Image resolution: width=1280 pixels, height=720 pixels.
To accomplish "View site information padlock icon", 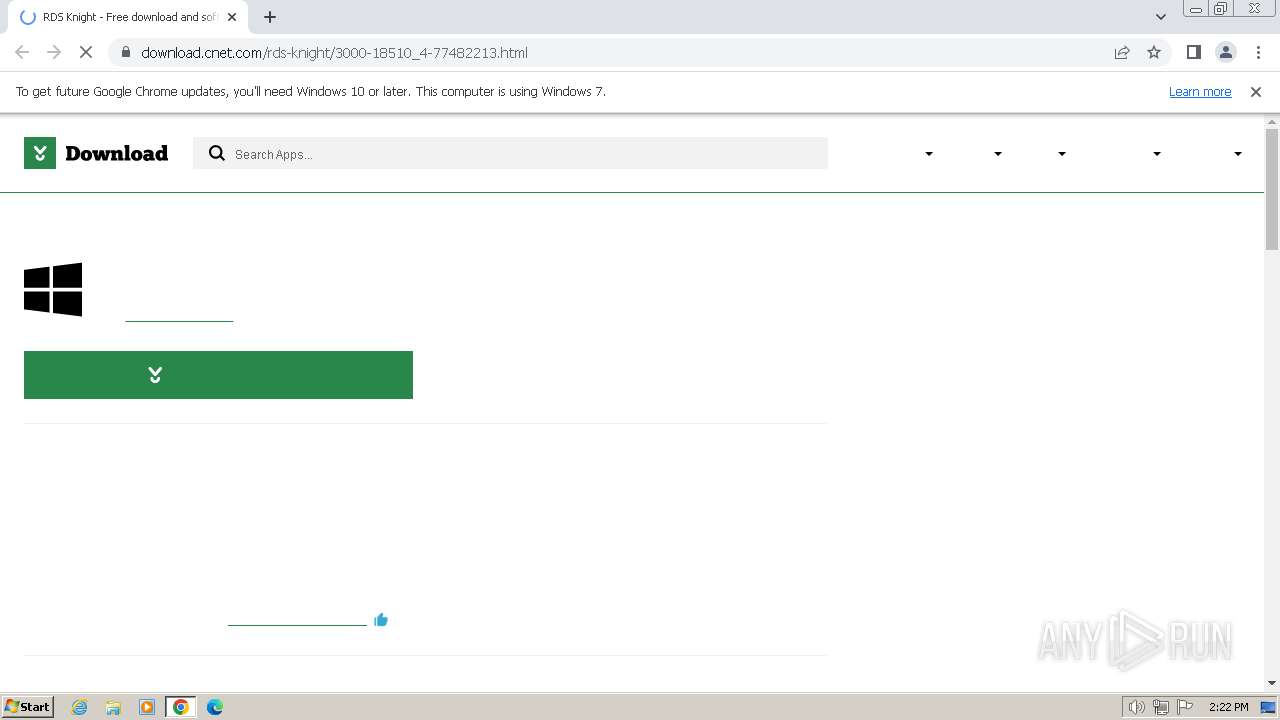I will pos(124,52).
